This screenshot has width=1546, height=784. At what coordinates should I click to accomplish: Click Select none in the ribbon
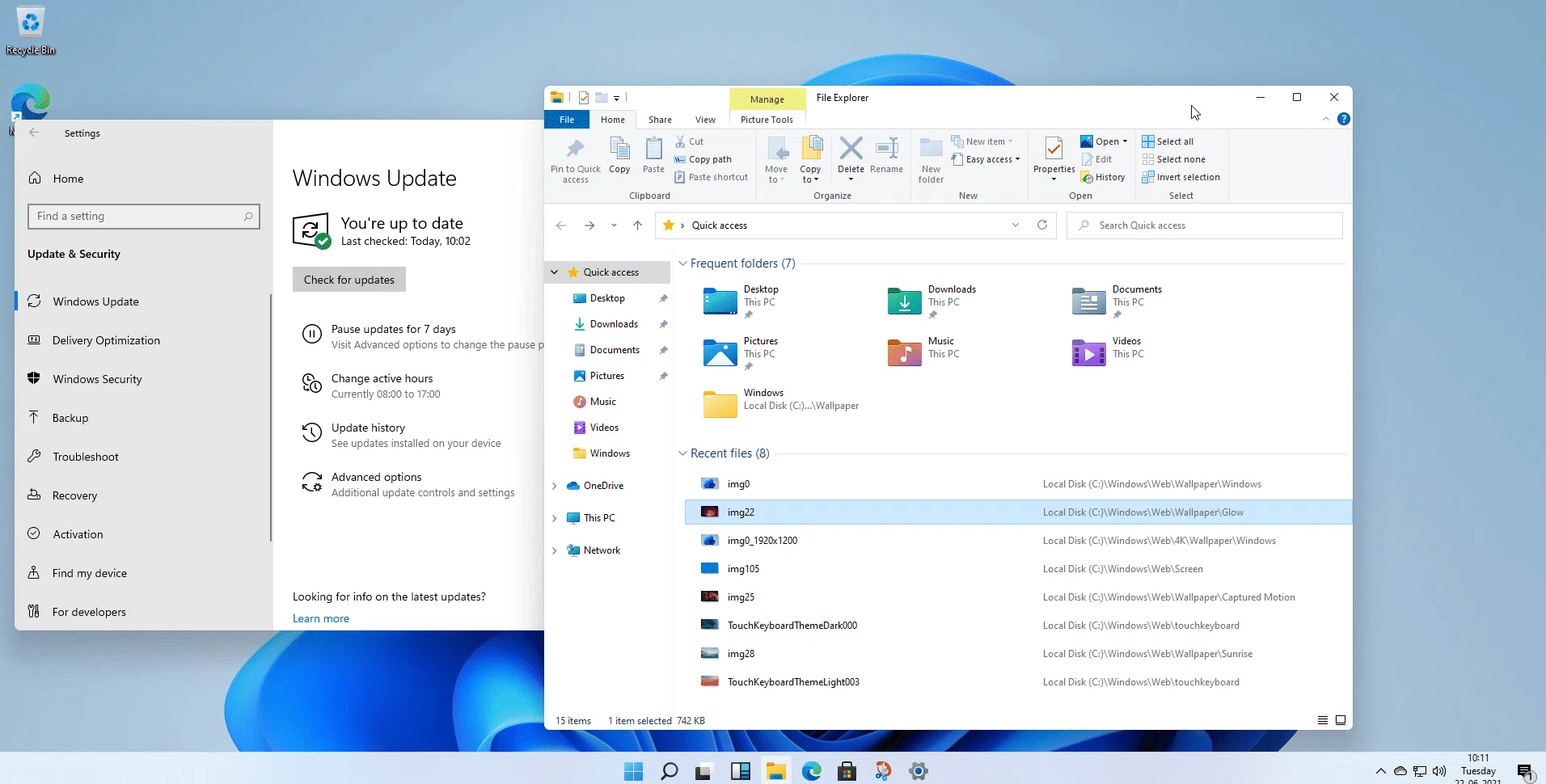(x=1173, y=159)
